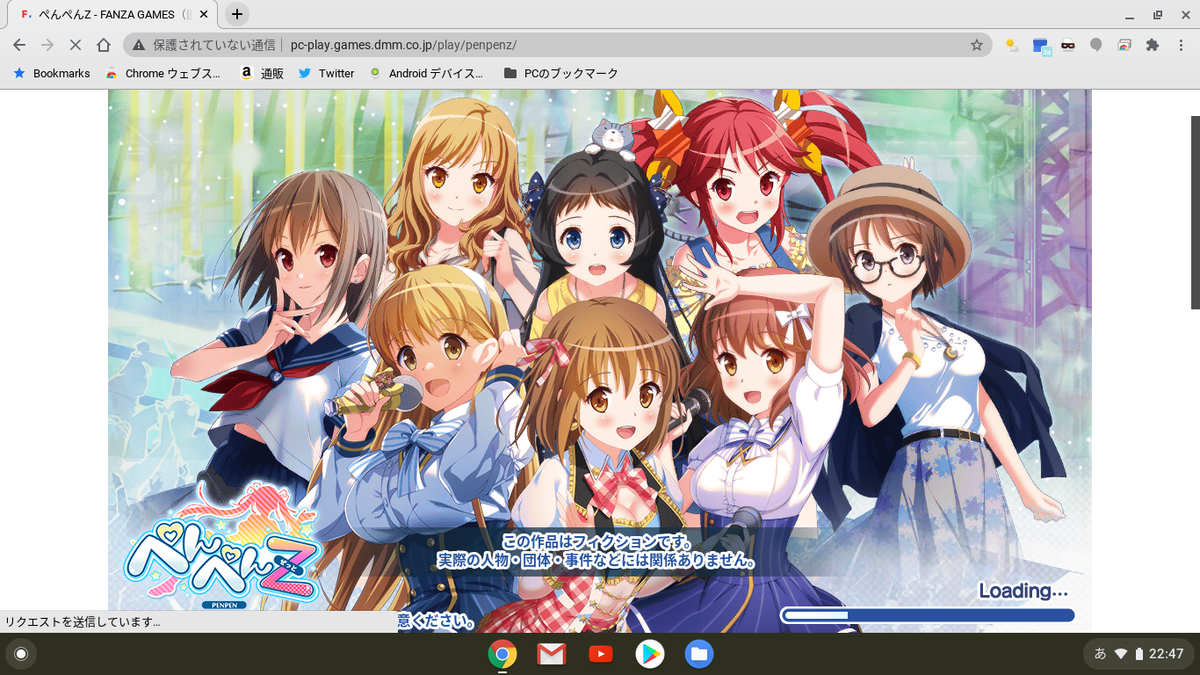Image resolution: width=1200 pixels, height=675 pixels.
Task: Stop loading the page
Action: pyautogui.click(x=75, y=45)
